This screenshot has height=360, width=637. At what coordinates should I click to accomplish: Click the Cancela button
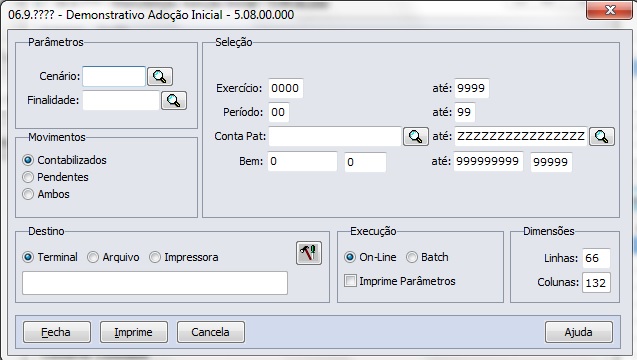(x=210, y=332)
